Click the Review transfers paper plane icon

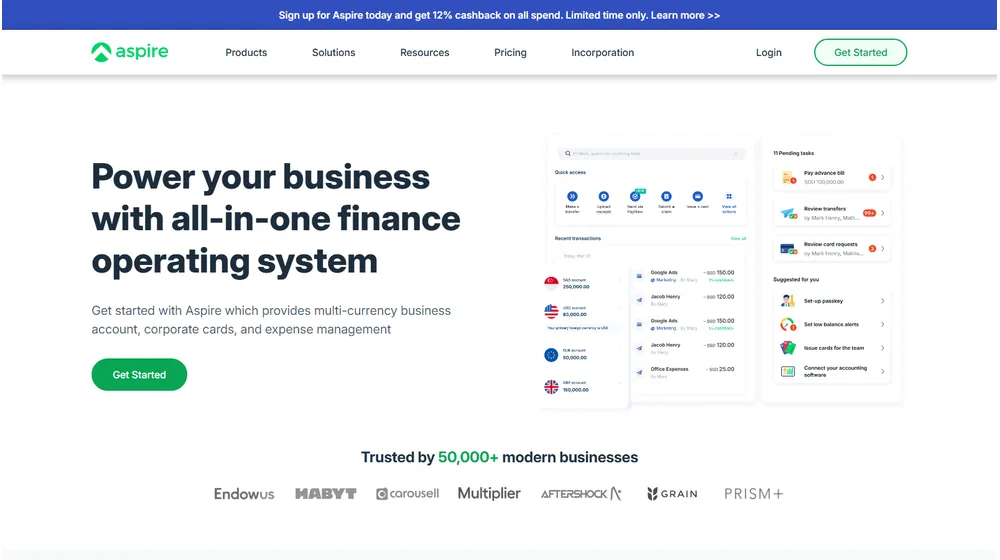(788, 213)
